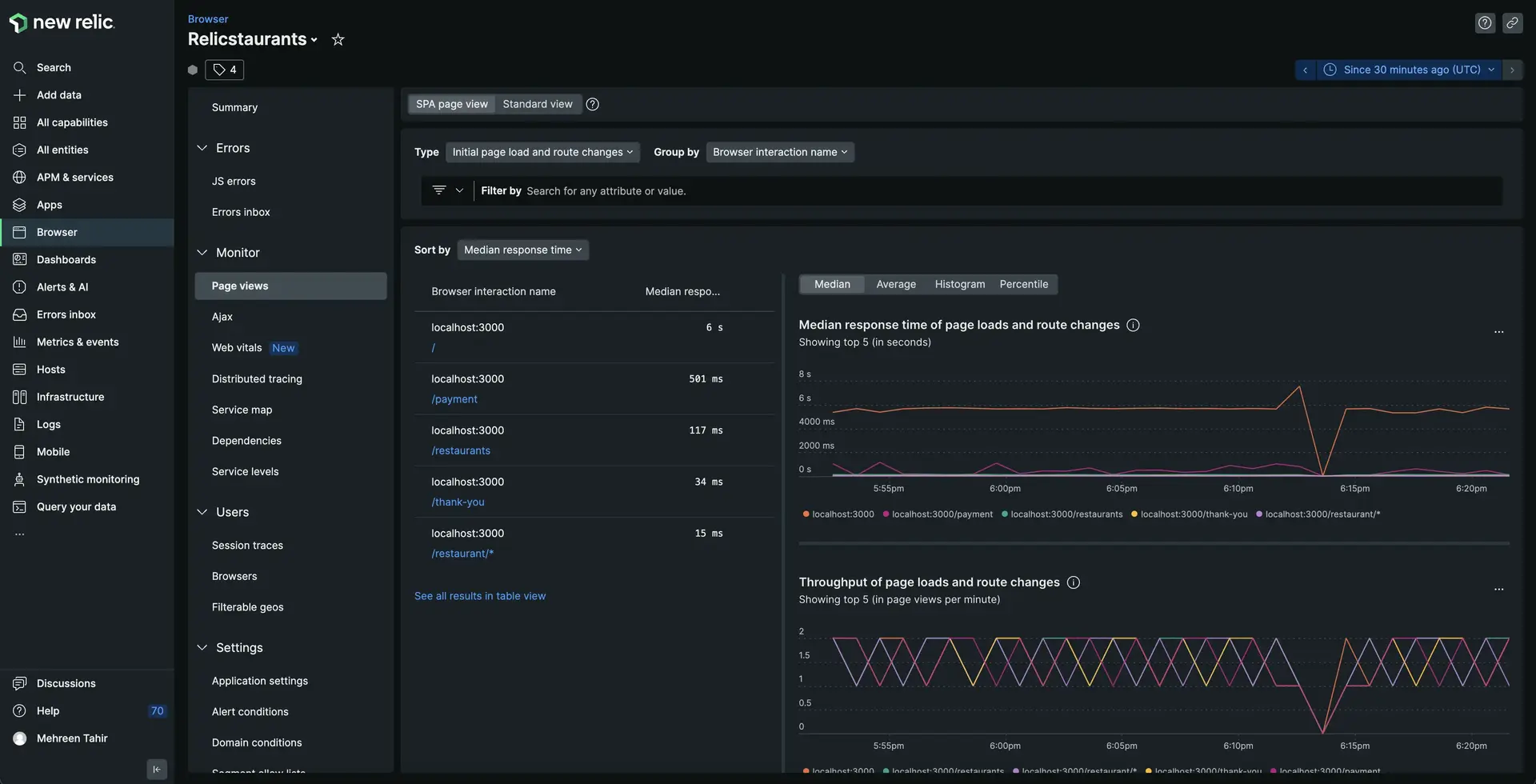Show info for Throughput chart title
The height and width of the screenshot is (784, 1536).
[x=1074, y=583]
